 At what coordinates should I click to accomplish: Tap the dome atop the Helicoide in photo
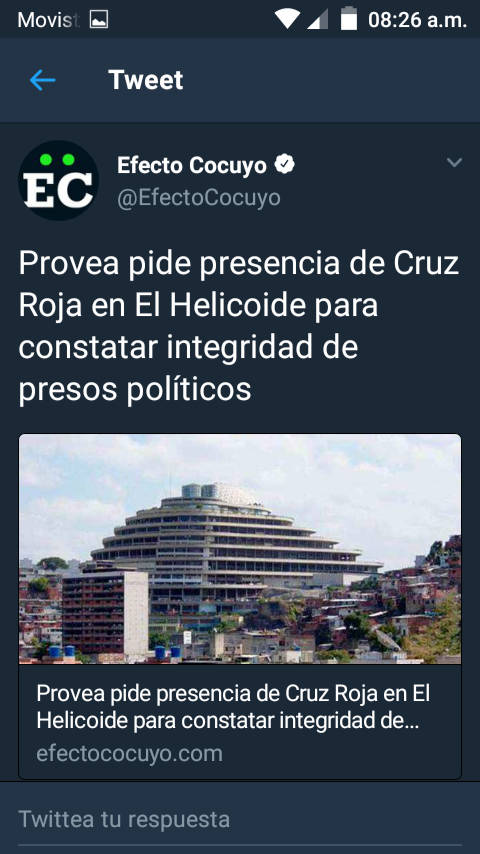(220, 493)
